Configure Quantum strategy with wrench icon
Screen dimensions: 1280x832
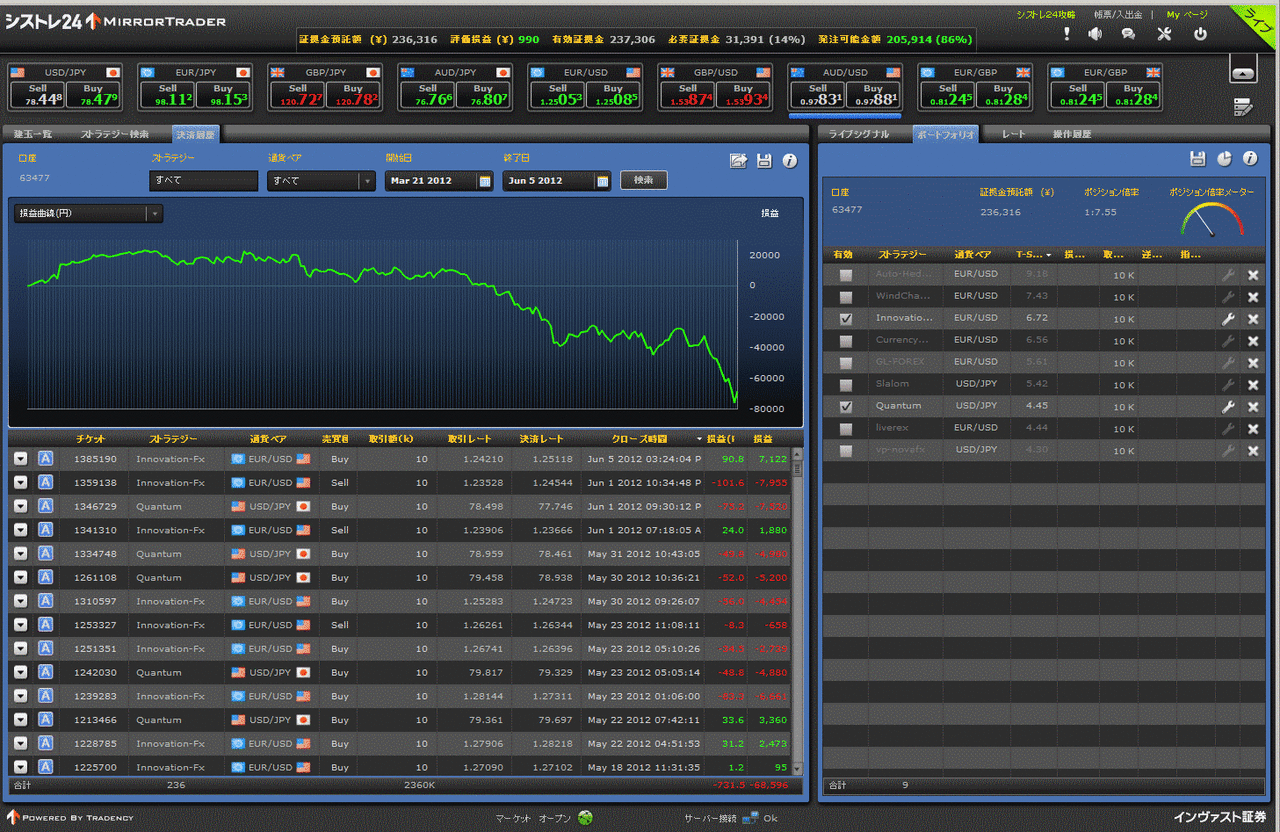click(1229, 407)
